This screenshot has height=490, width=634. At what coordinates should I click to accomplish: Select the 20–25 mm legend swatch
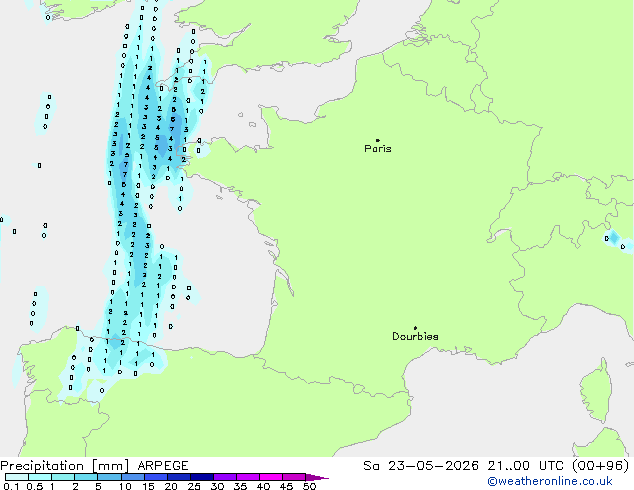(179, 477)
